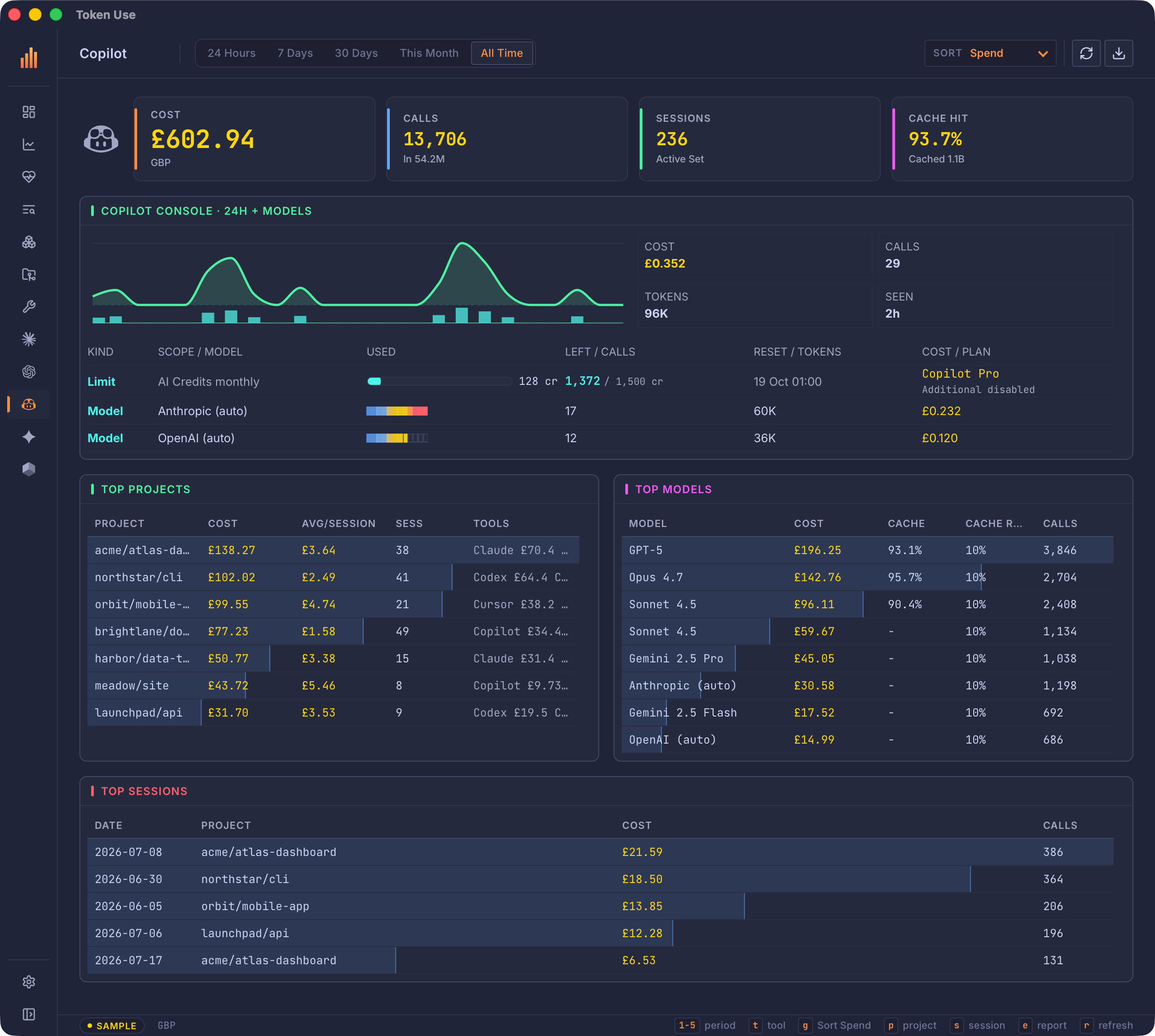Screen dimensions: 1155x1036
Task: Select the Gemini 2.5 Pro model row
Action: (868, 658)
